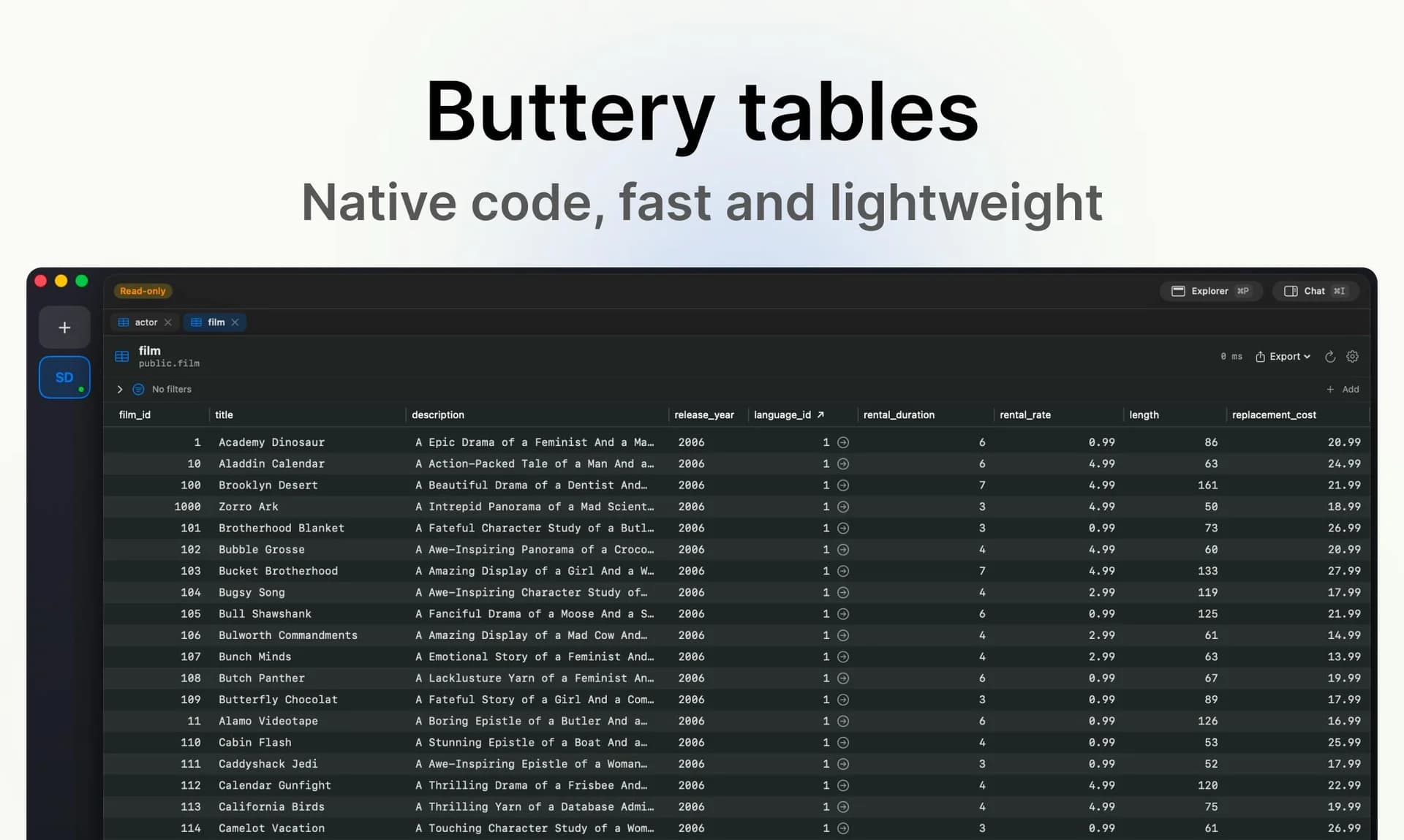
Task: Expand the filters section chevron
Action: [120, 390]
